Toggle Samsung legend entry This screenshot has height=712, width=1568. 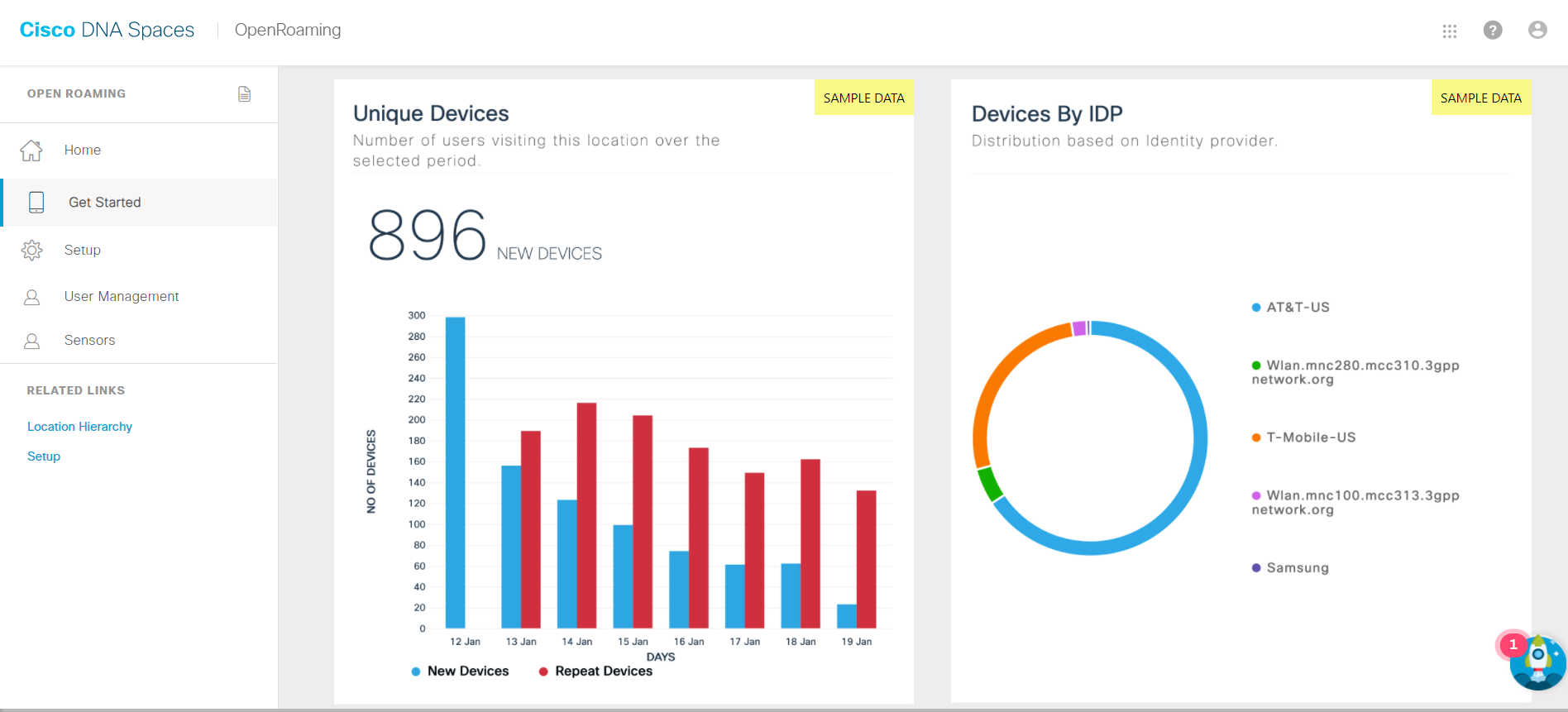1290,568
